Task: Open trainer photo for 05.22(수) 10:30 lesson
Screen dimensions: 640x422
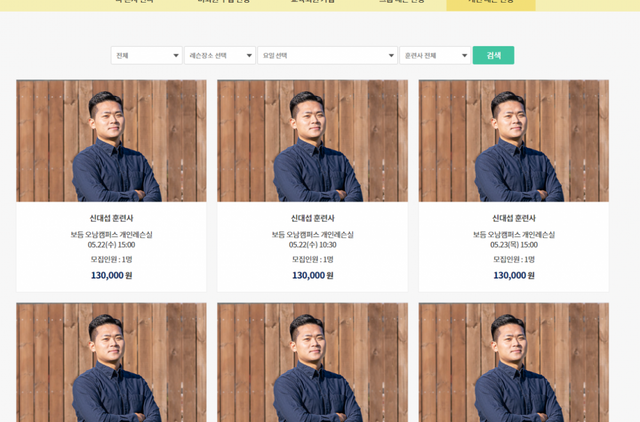Action: pos(312,141)
